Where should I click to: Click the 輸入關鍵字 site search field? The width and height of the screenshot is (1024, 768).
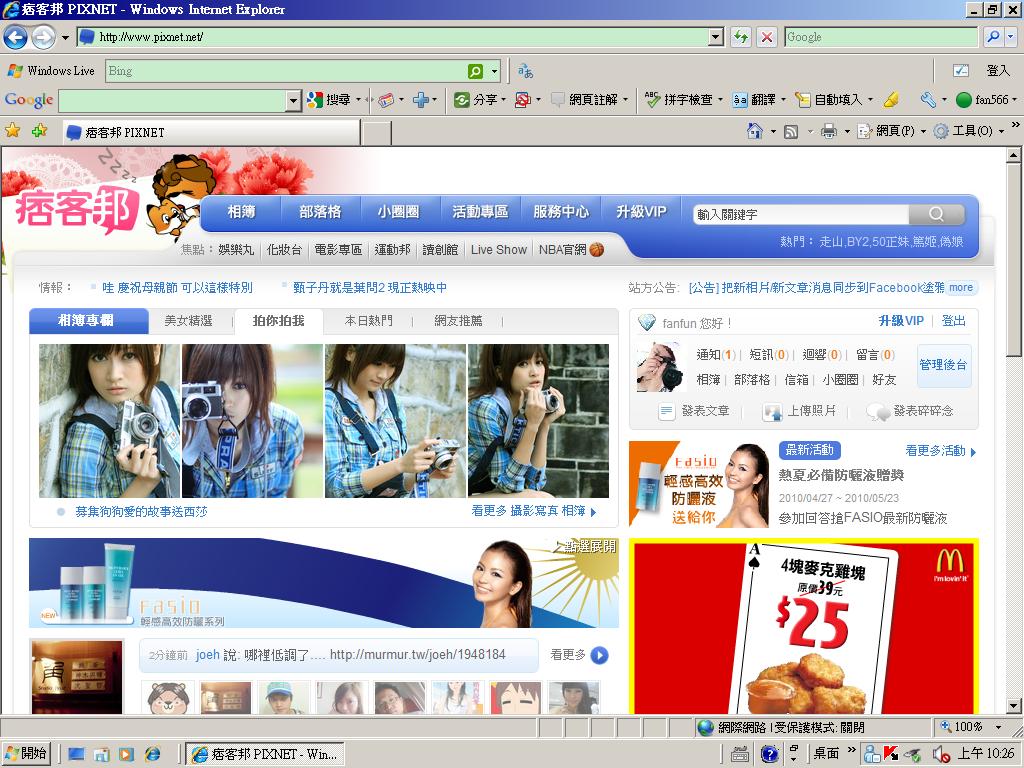coord(801,214)
